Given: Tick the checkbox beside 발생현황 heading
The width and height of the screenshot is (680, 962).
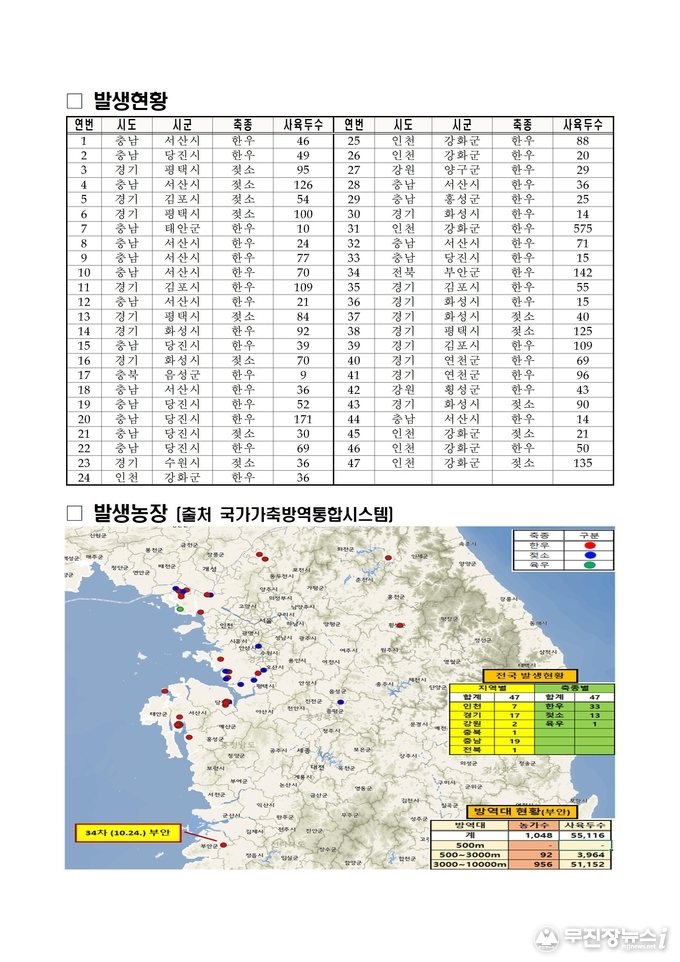Looking at the screenshot, I should click(74, 101).
